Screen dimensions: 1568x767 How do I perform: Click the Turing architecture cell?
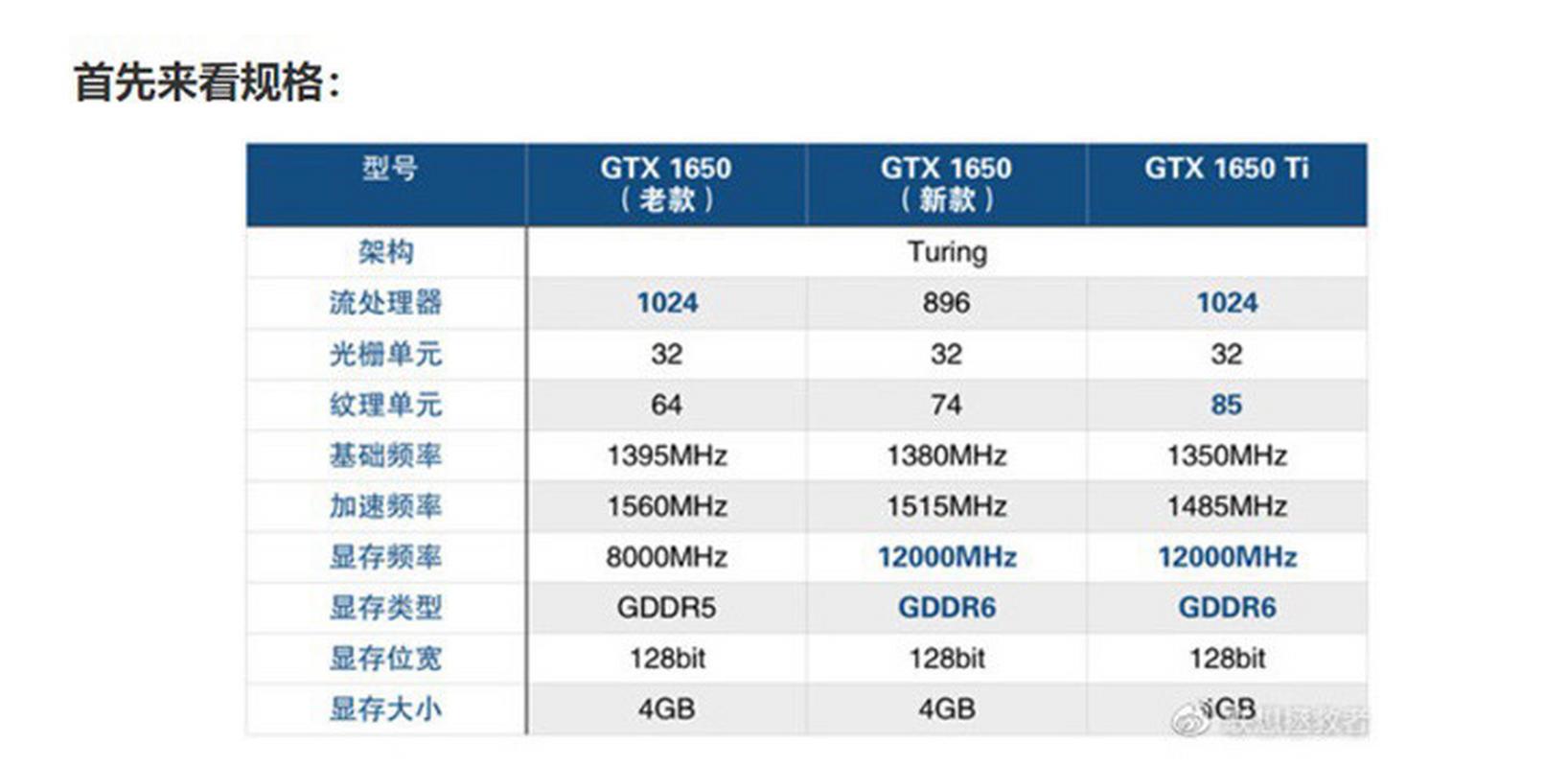click(x=946, y=252)
